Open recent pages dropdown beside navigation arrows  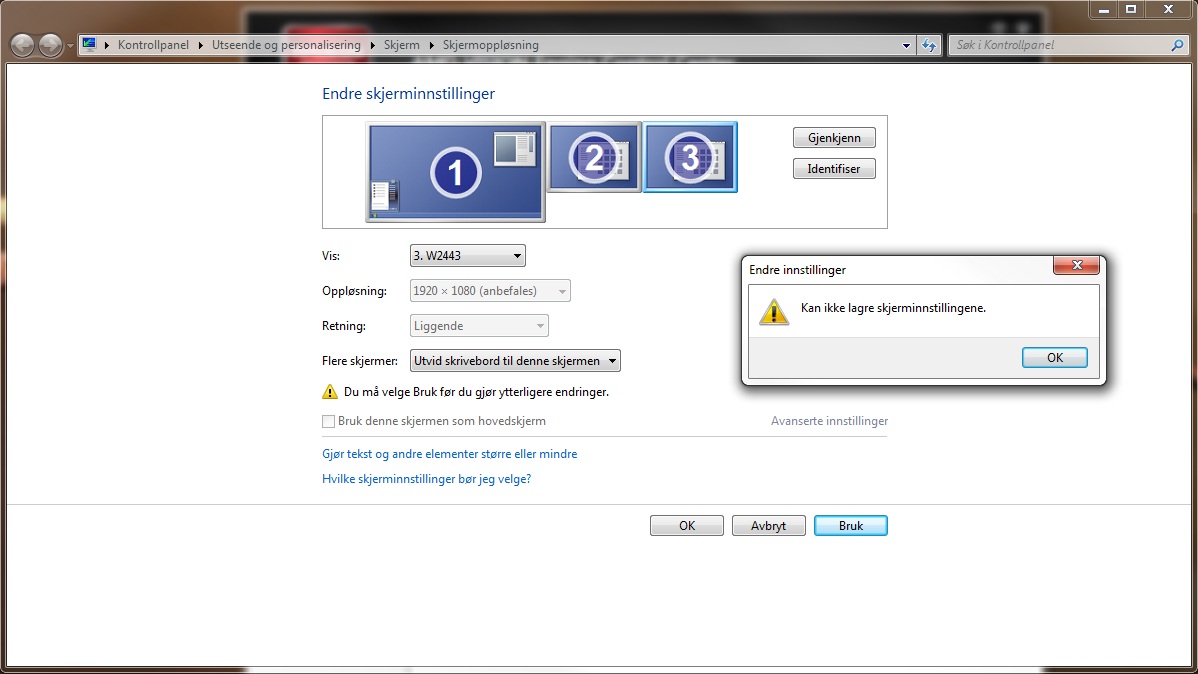(70, 46)
